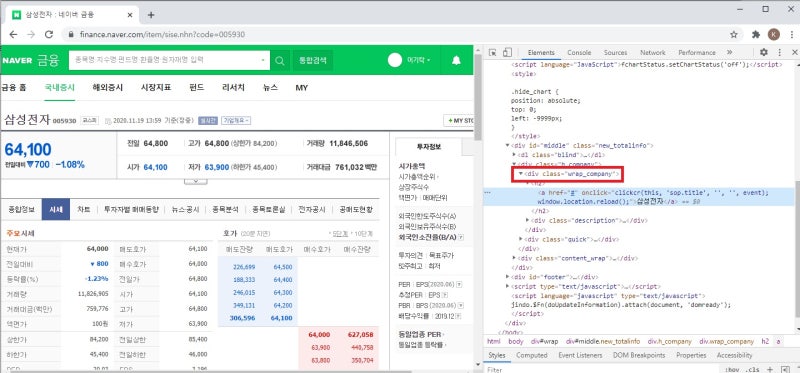Open the DevTools three-dot customize menu
Image resolution: width=800 pixels, height=373 pixels.
pyautogui.click(x=779, y=52)
